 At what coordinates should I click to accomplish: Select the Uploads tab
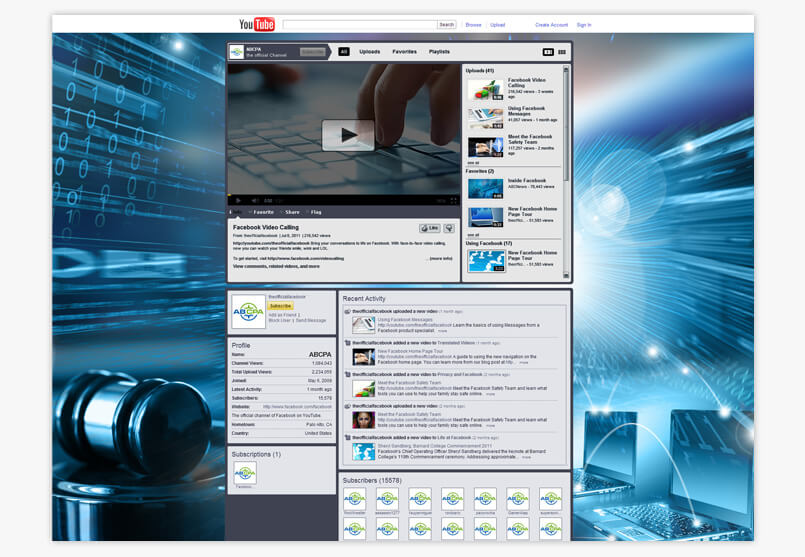click(x=370, y=52)
